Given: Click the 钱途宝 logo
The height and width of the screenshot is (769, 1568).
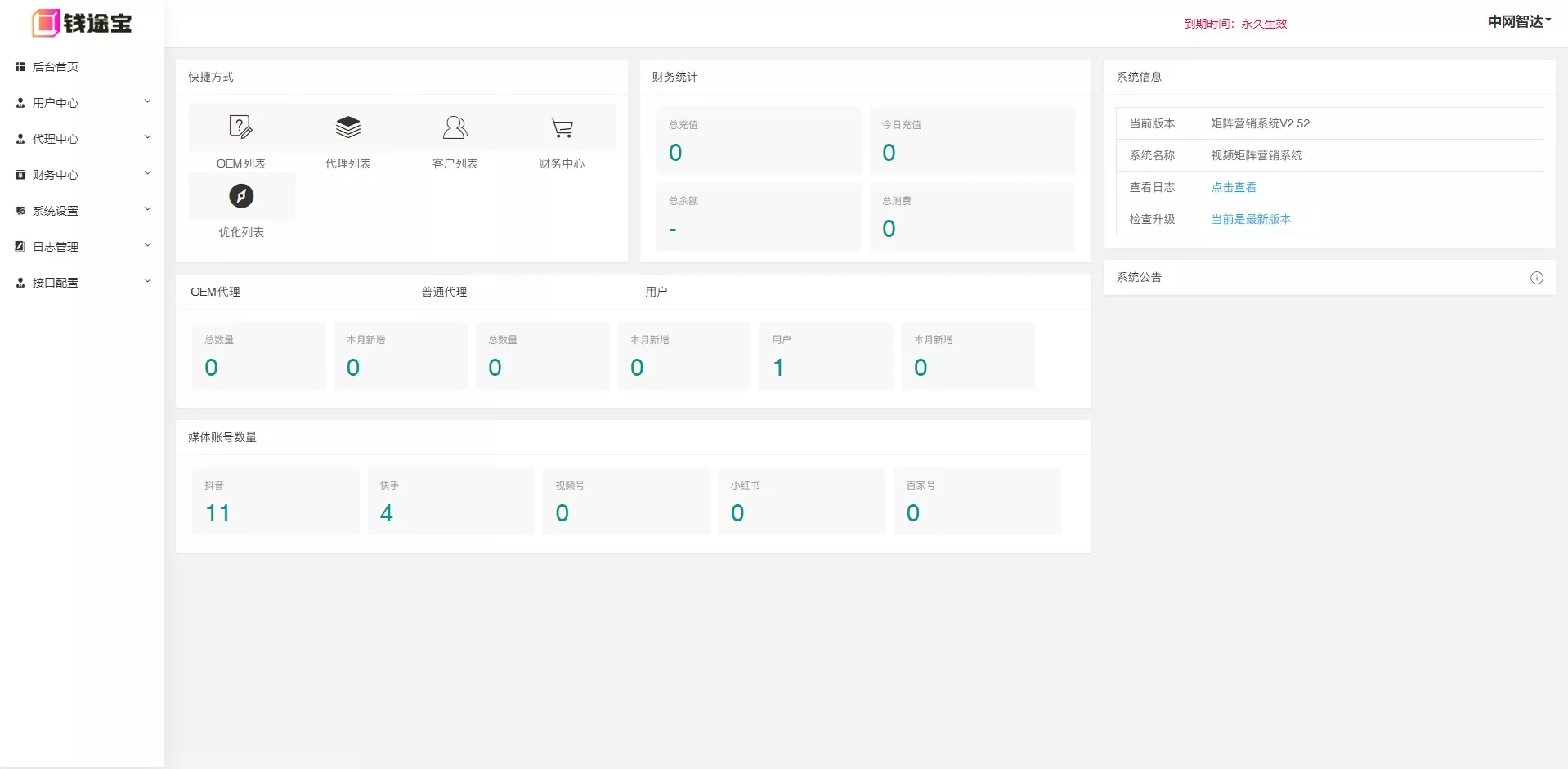Looking at the screenshot, I should pos(82,23).
